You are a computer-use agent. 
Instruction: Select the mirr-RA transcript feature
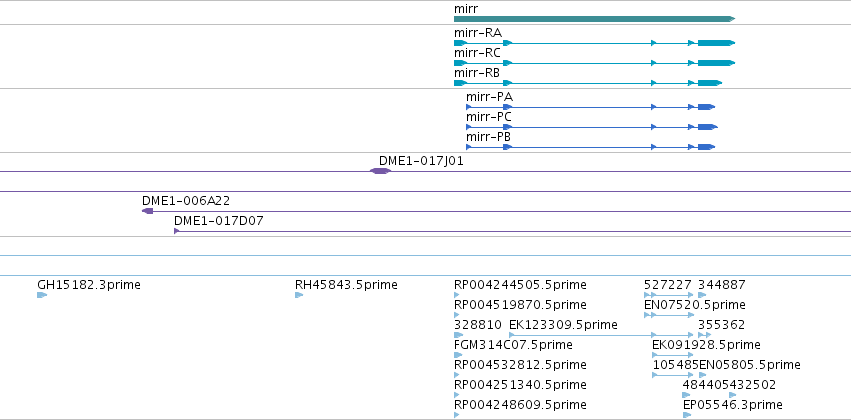[594, 43]
